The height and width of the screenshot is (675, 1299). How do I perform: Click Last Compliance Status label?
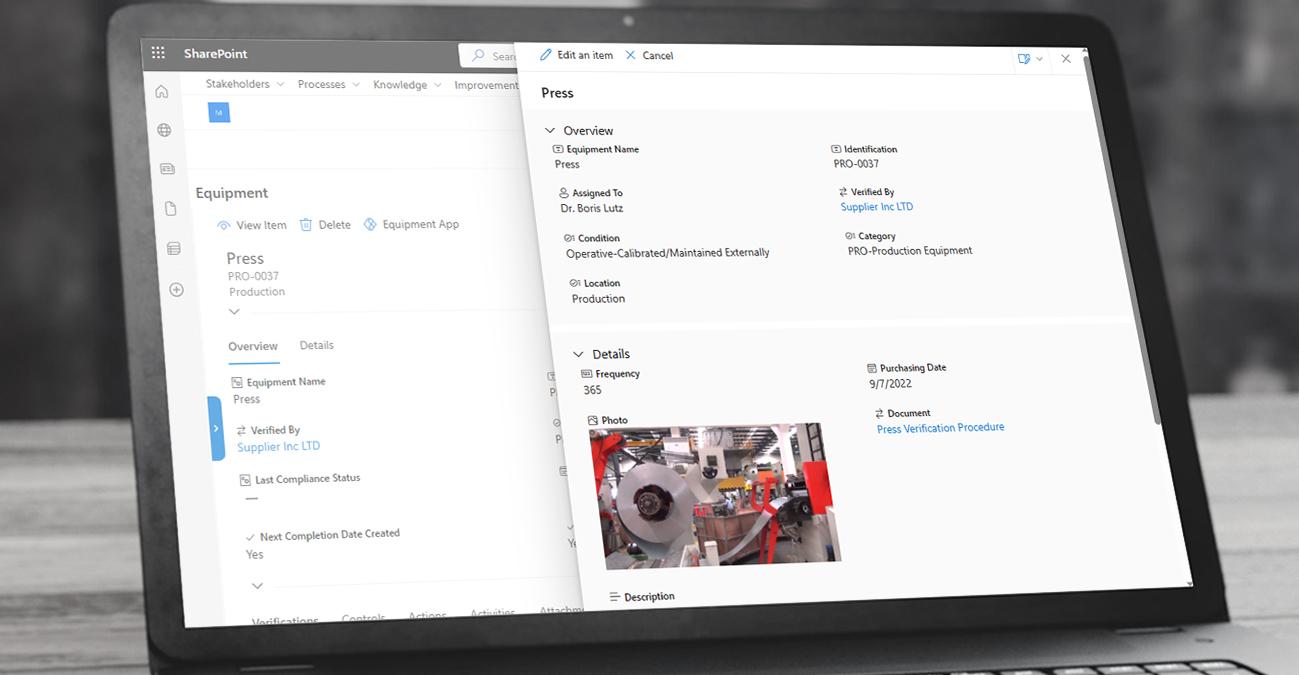(307, 479)
